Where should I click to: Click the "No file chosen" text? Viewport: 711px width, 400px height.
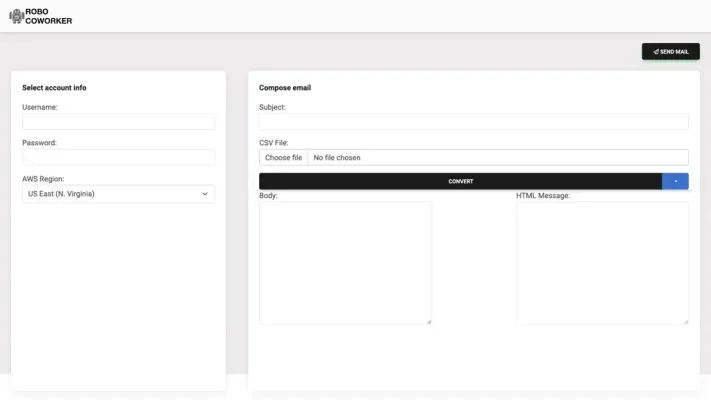[337, 158]
